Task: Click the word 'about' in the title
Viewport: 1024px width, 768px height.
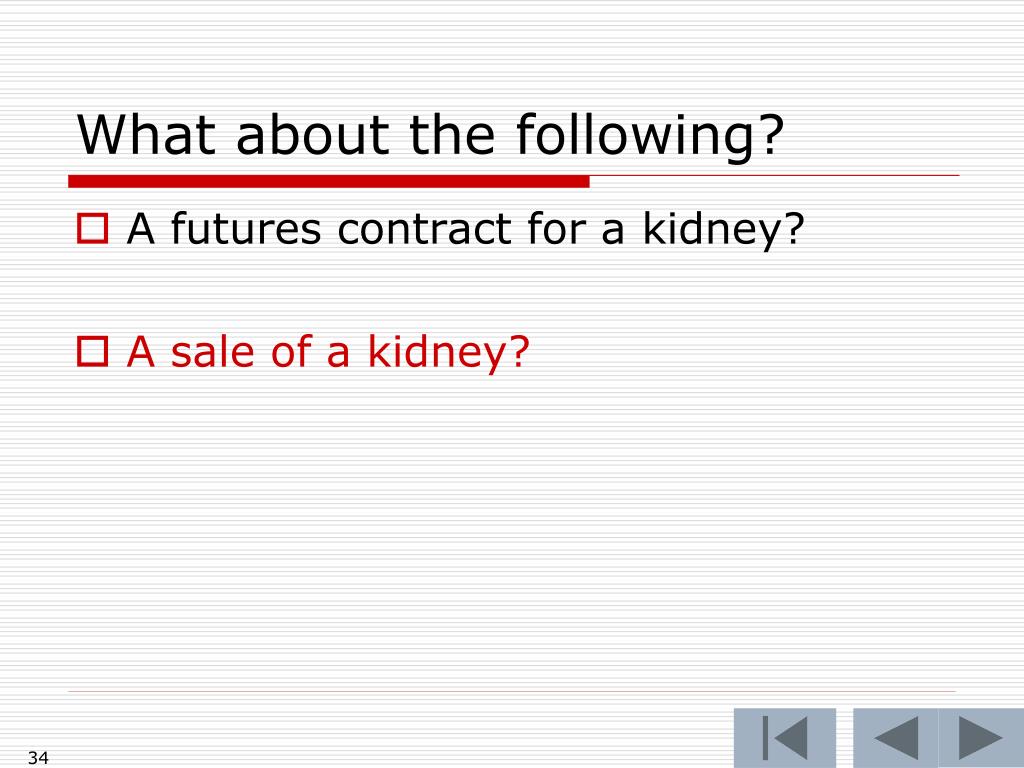Action: click(x=312, y=134)
